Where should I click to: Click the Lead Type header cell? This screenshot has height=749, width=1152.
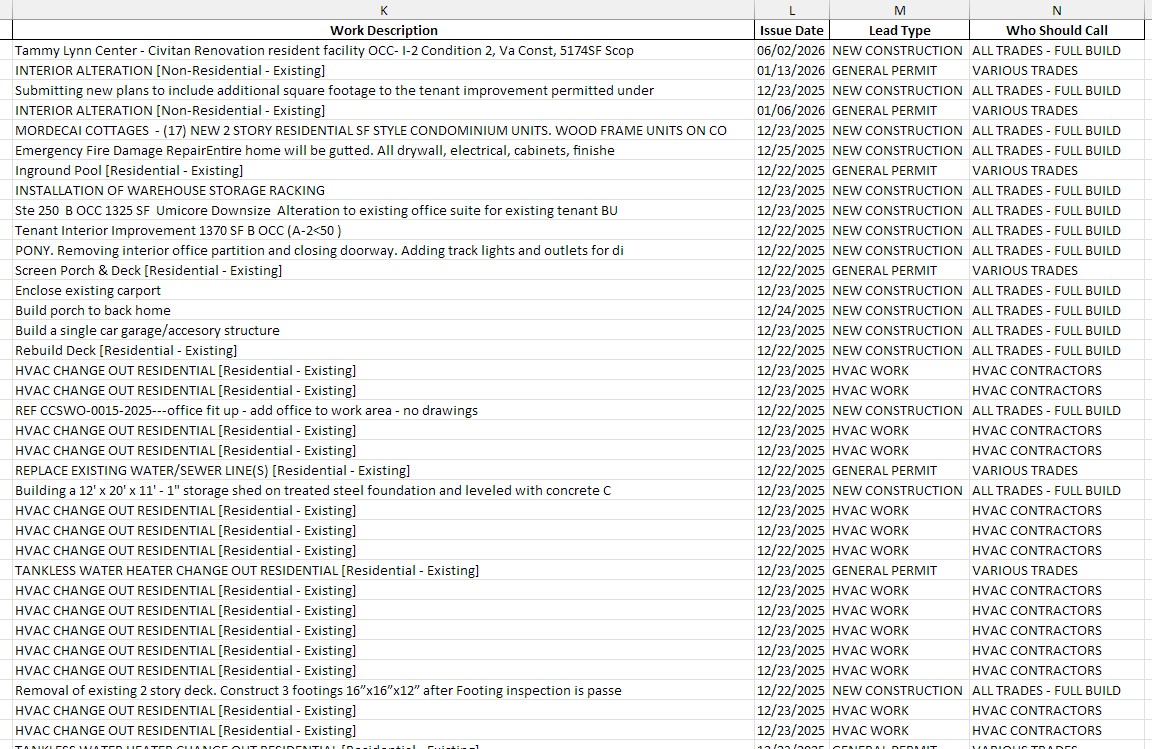[897, 30]
